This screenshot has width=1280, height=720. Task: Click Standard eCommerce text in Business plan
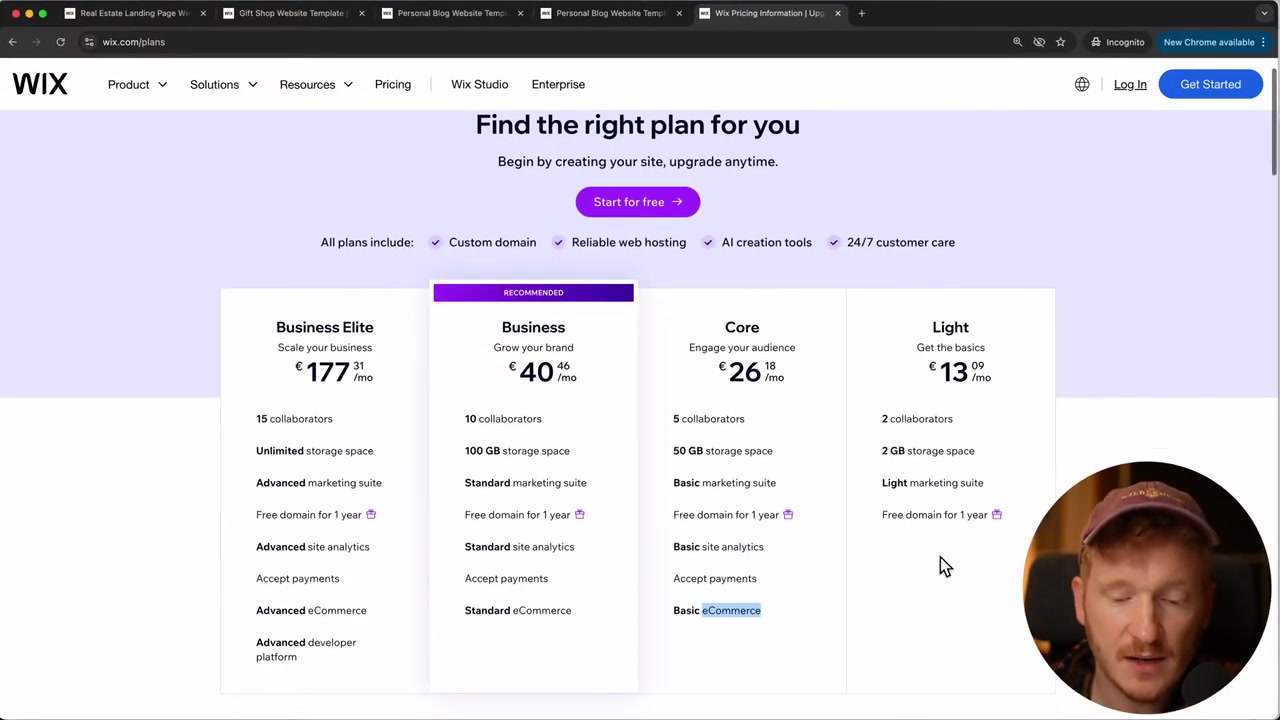518,610
